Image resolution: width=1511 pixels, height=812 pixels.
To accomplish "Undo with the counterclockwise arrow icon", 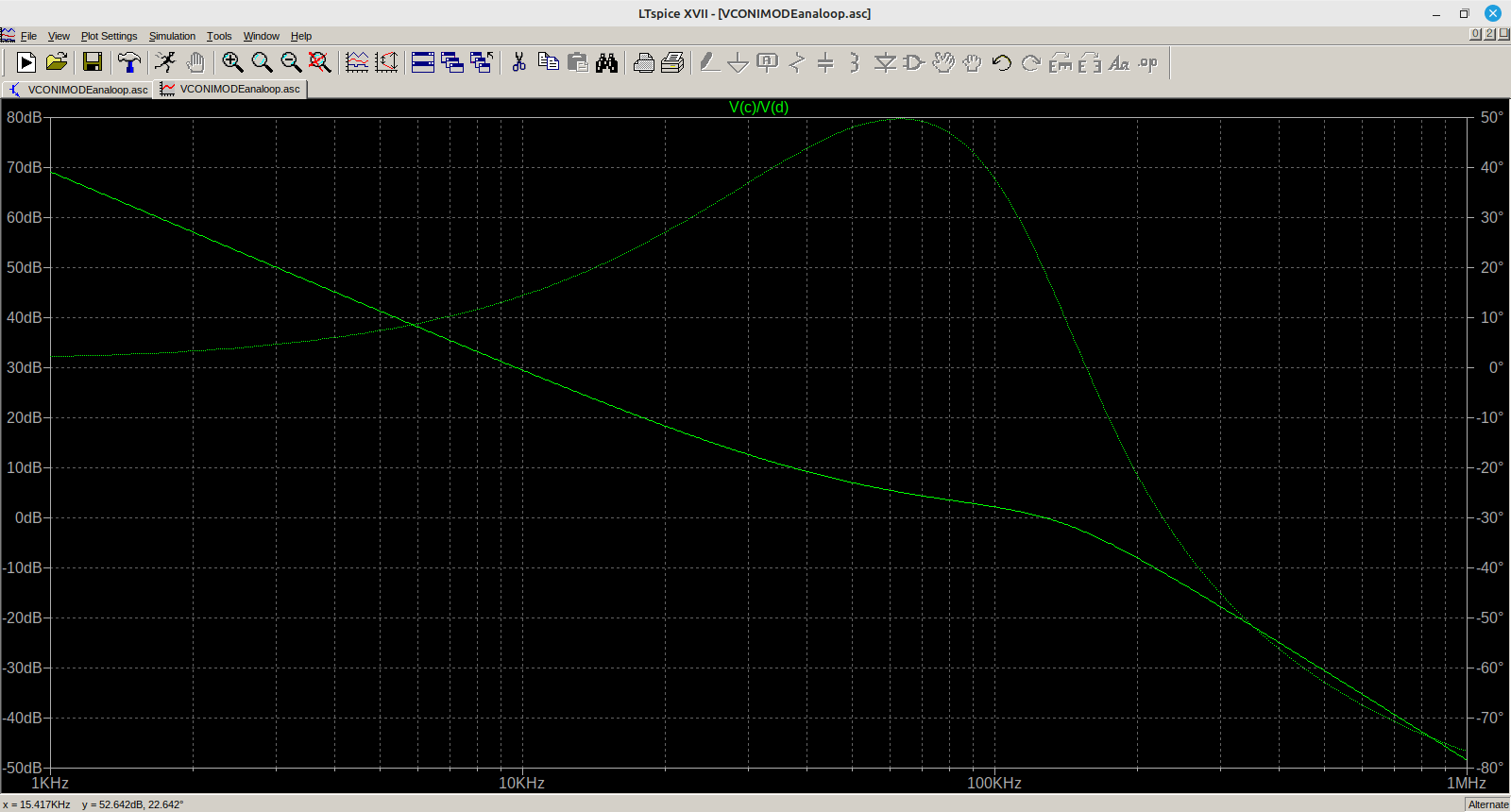I will [1002, 62].
